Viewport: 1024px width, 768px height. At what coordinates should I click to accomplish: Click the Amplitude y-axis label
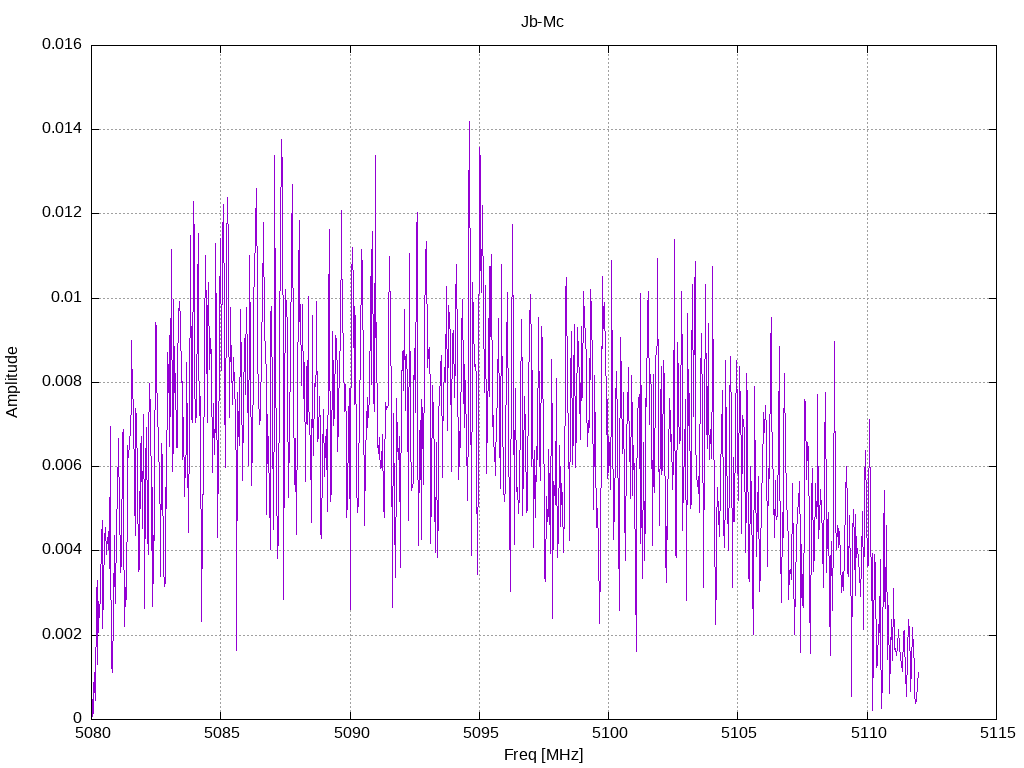[x=12, y=382]
